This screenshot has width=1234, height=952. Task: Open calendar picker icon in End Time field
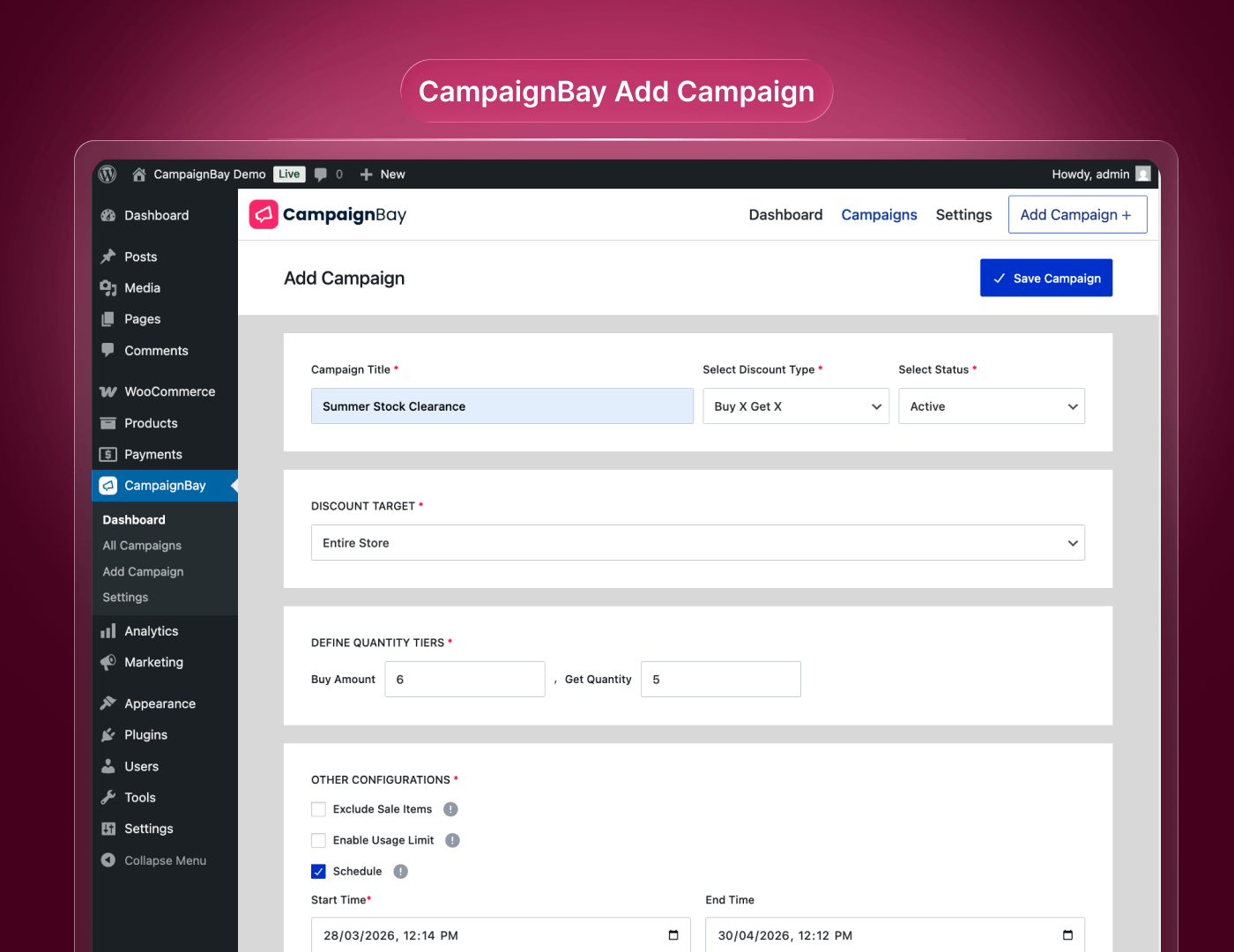pyautogui.click(x=1067, y=935)
